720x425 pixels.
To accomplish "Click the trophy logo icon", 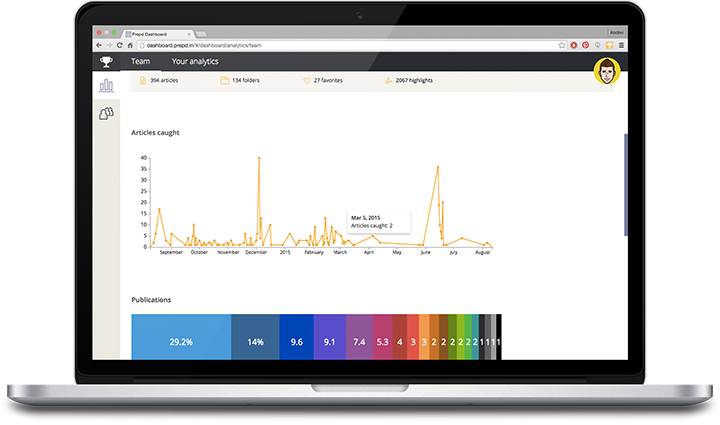I will (x=106, y=62).
